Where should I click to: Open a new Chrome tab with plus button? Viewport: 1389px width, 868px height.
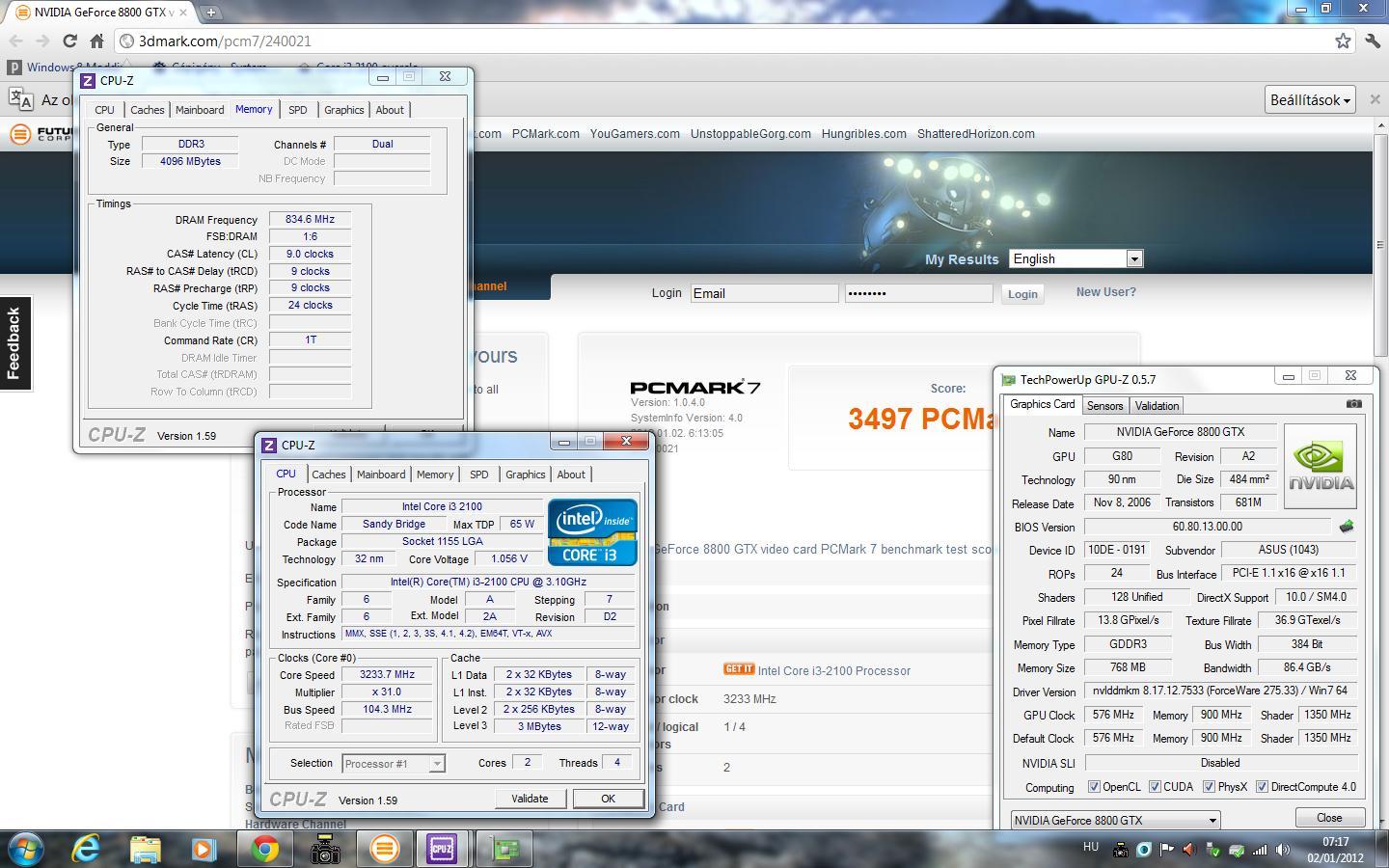pos(210,12)
